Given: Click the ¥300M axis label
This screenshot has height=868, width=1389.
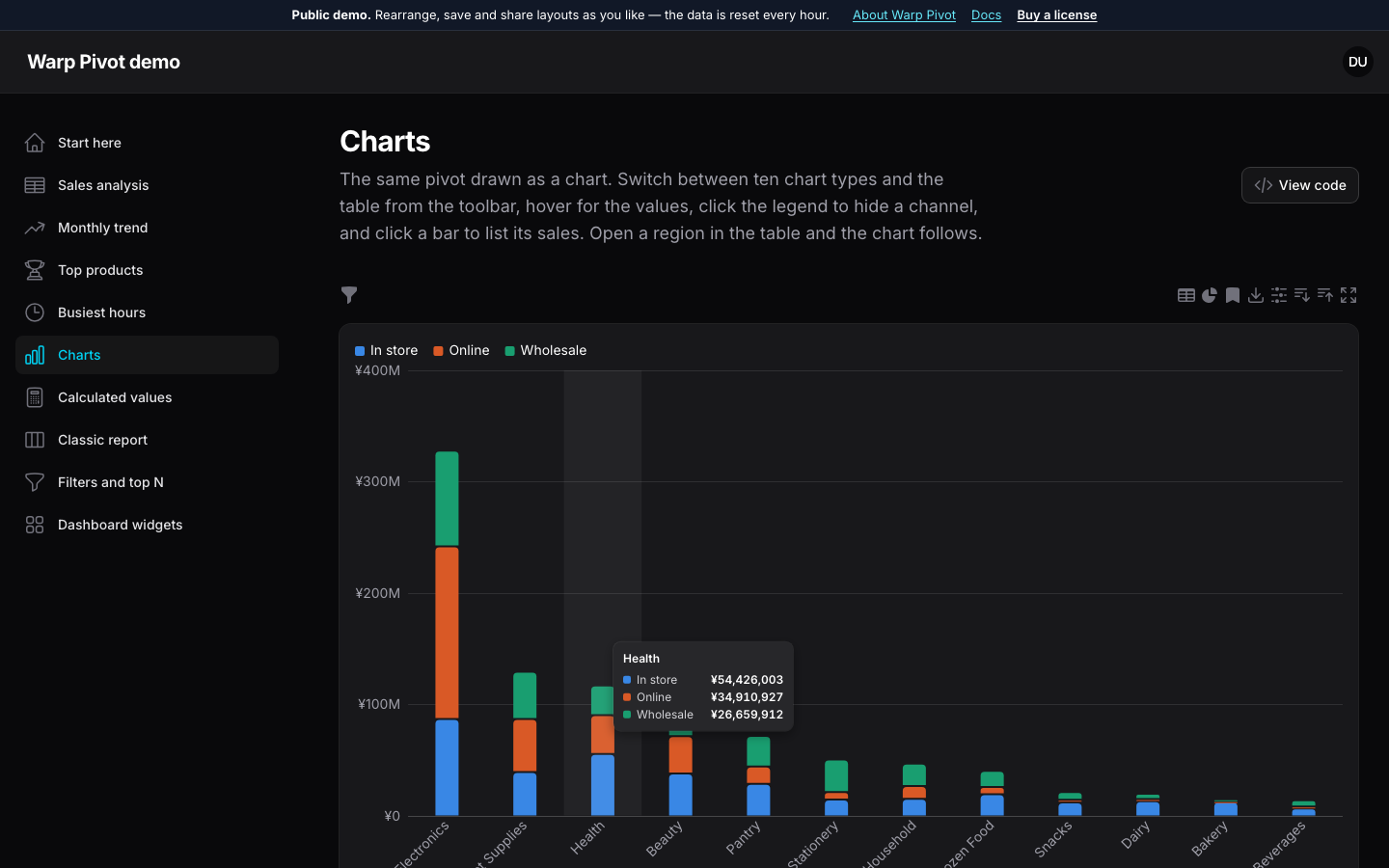Looking at the screenshot, I should click(x=377, y=481).
